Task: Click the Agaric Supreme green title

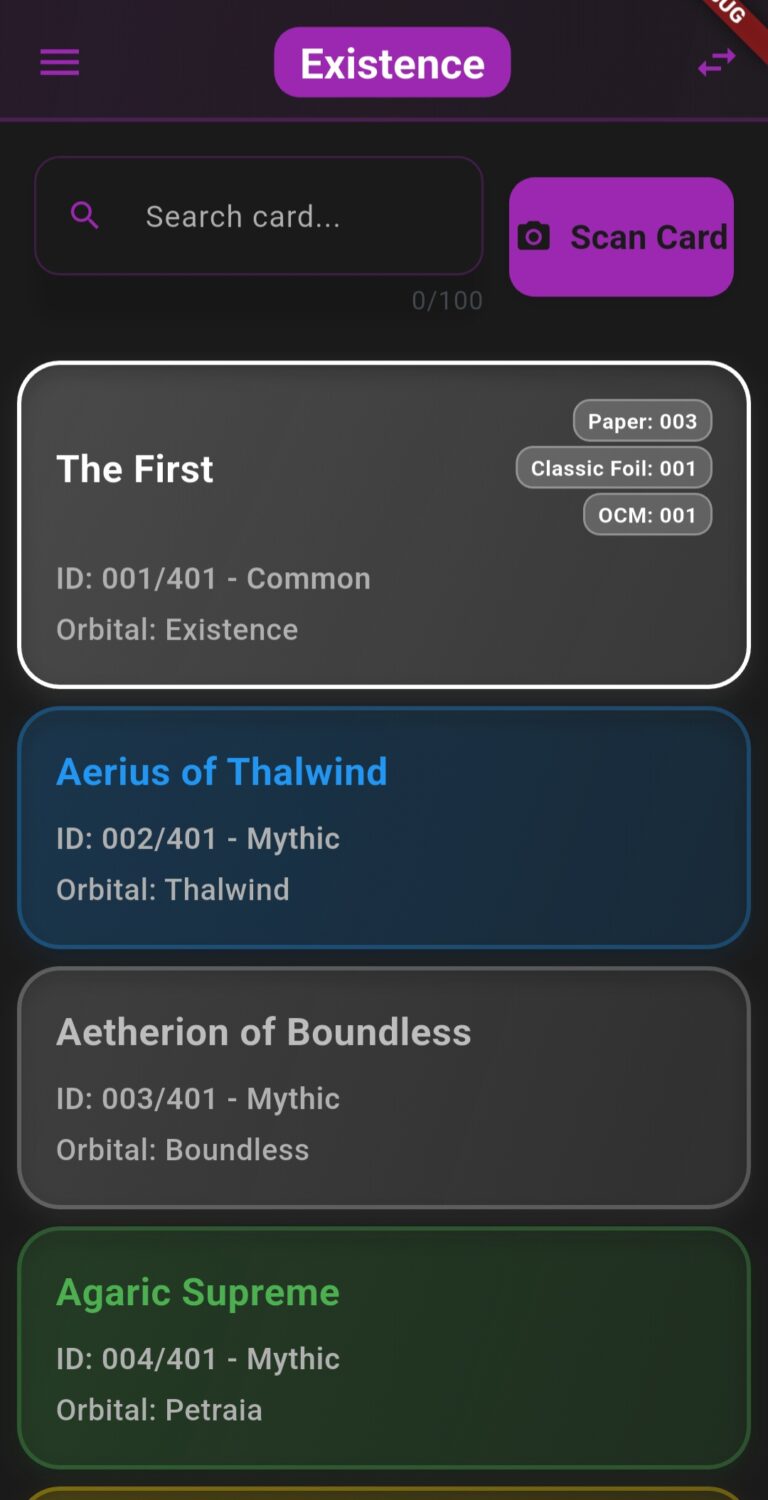Action: 198,1292
